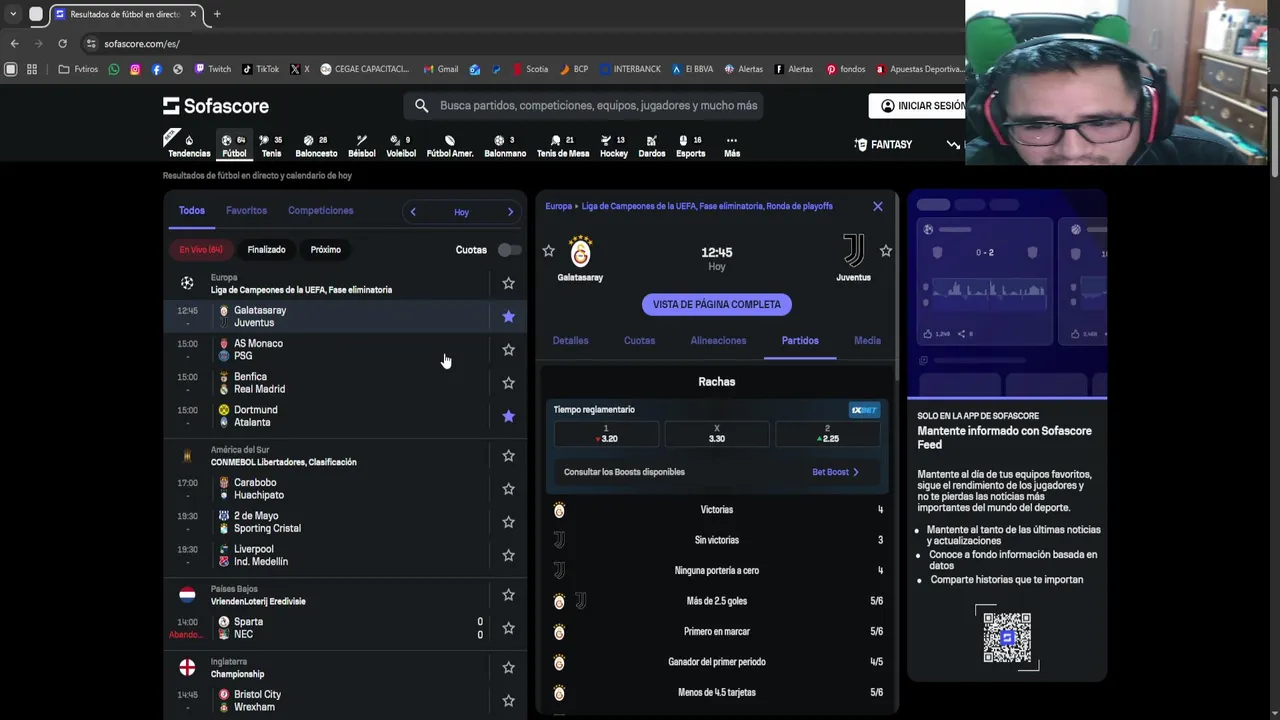Close the Galatasaray vs Juventus match panel
1280x720 pixels.
[x=878, y=206]
